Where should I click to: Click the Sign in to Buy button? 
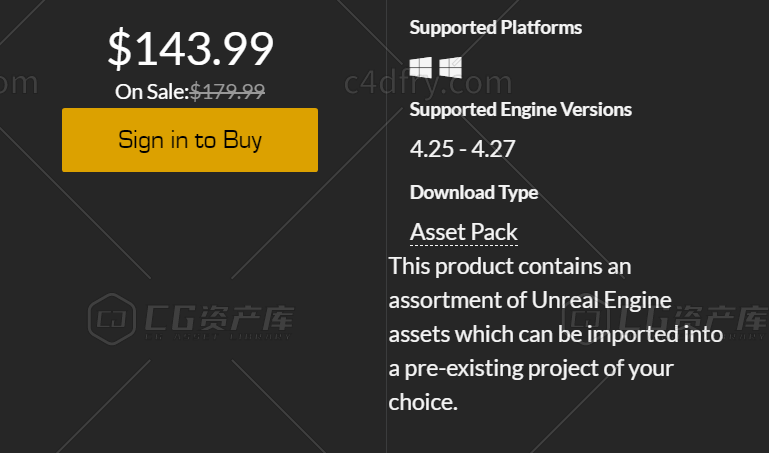[x=190, y=140]
